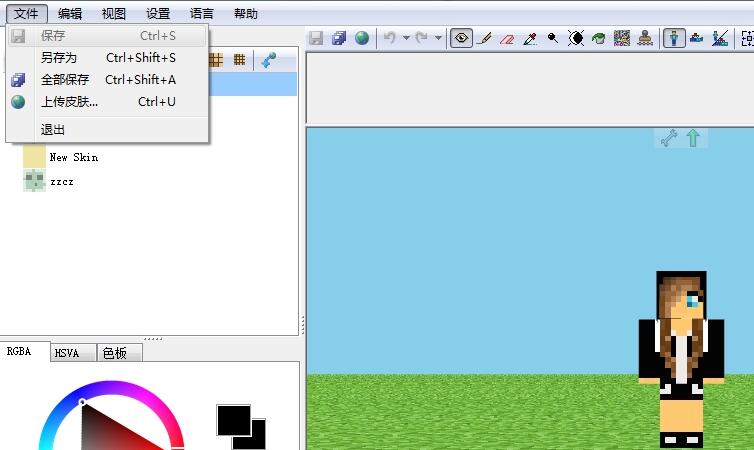Select the camera eye view tool
This screenshot has height=450, width=754.
click(x=461, y=38)
